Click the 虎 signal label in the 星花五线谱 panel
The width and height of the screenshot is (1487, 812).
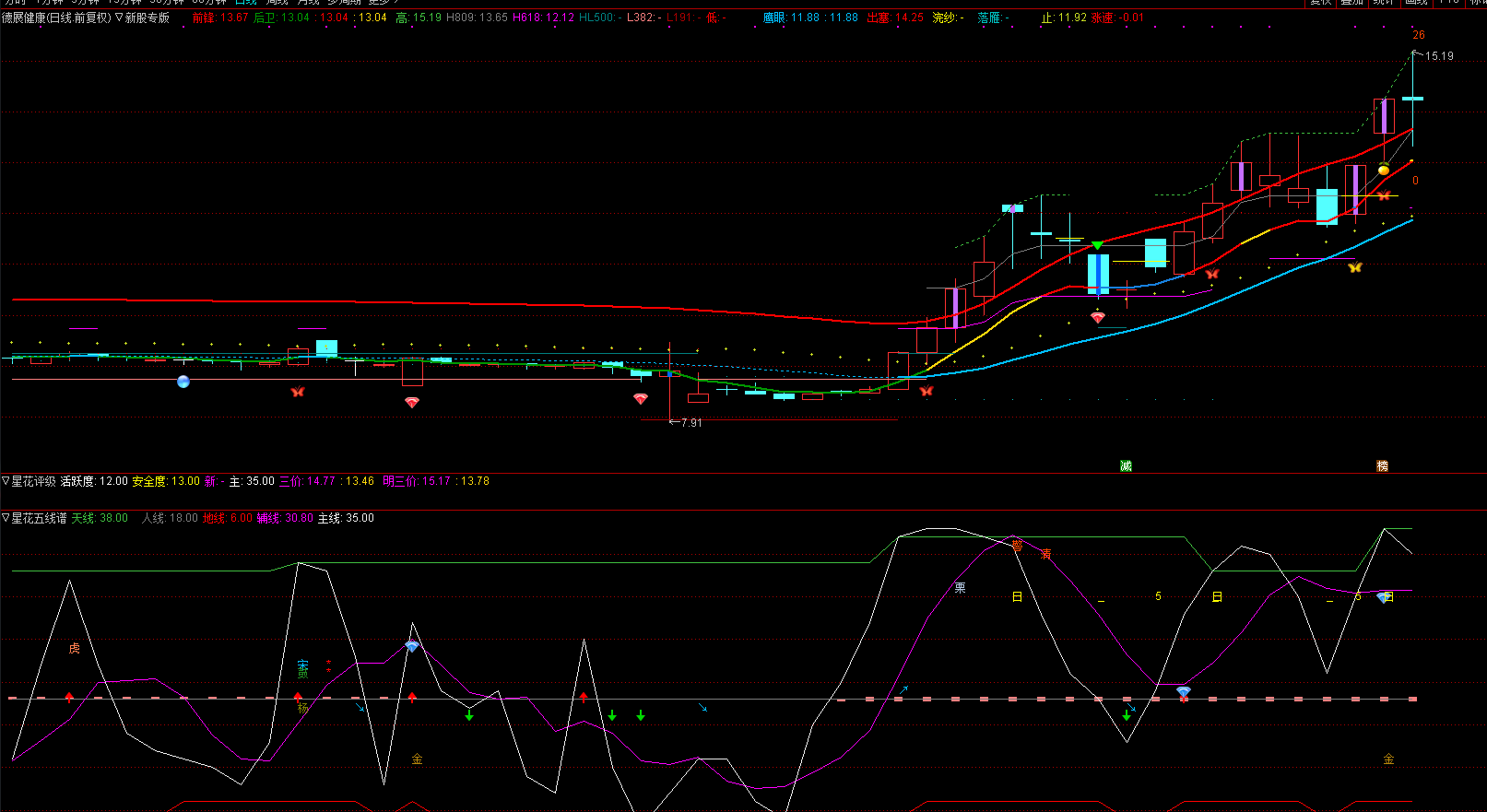coord(74,649)
